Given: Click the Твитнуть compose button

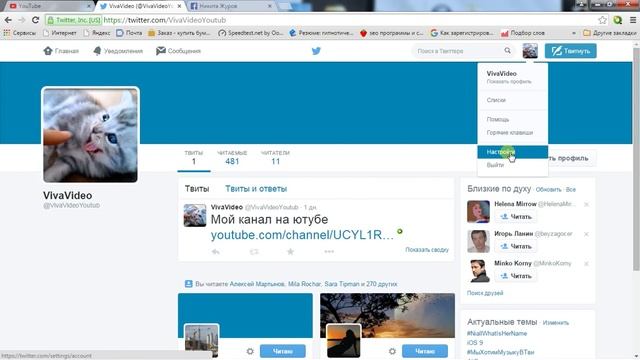Looking at the screenshot, I should (x=571, y=51).
